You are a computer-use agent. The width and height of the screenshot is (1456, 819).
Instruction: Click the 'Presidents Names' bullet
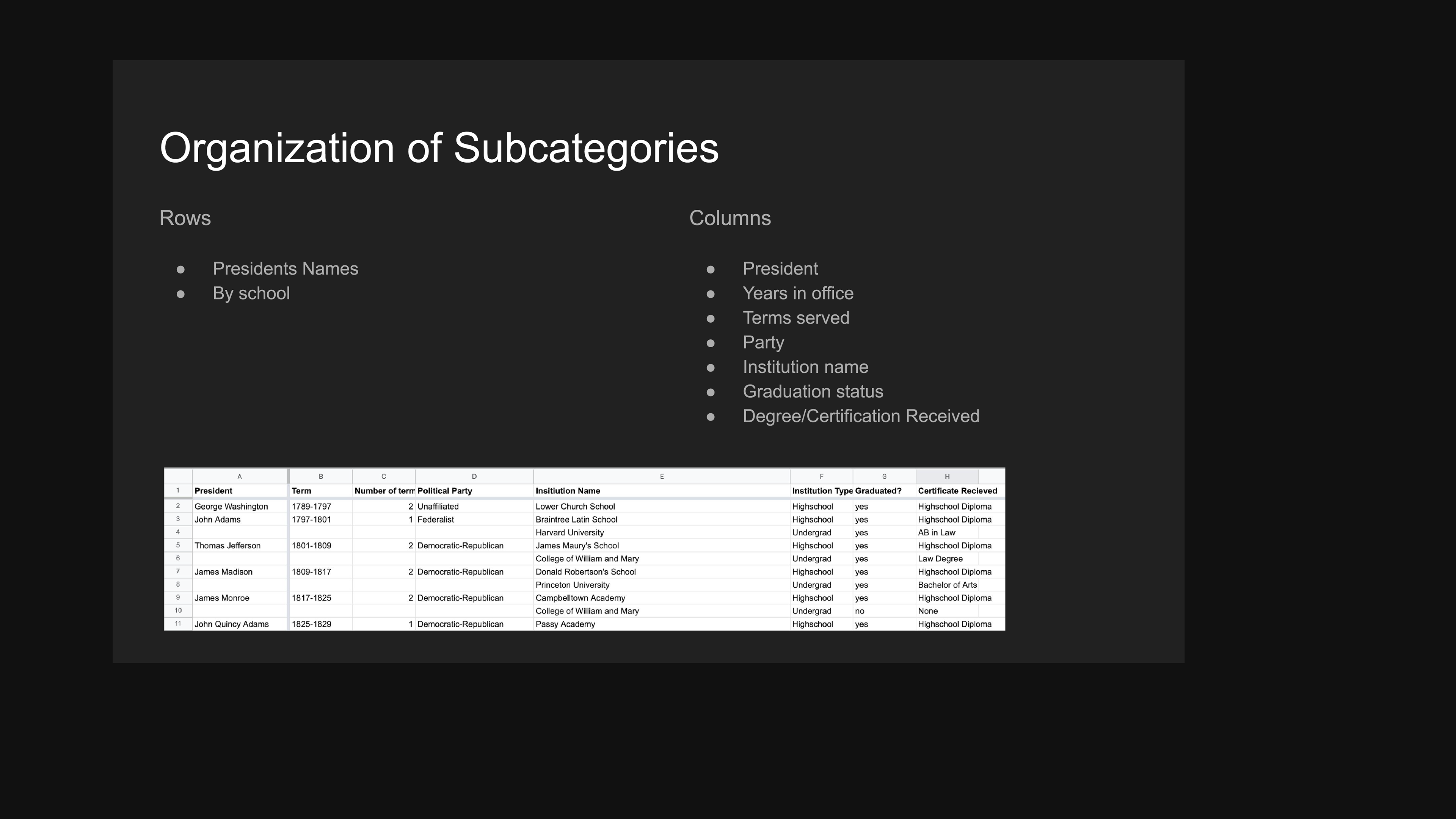tap(286, 268)
